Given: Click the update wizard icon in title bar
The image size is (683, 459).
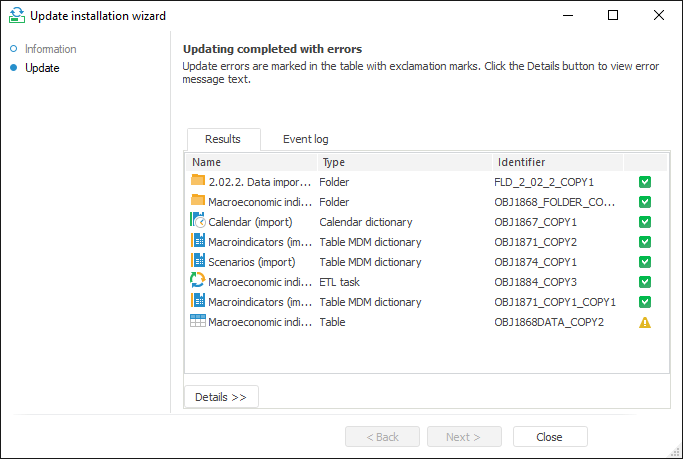Looking at the screenshot, I should [x=15, y=16].
